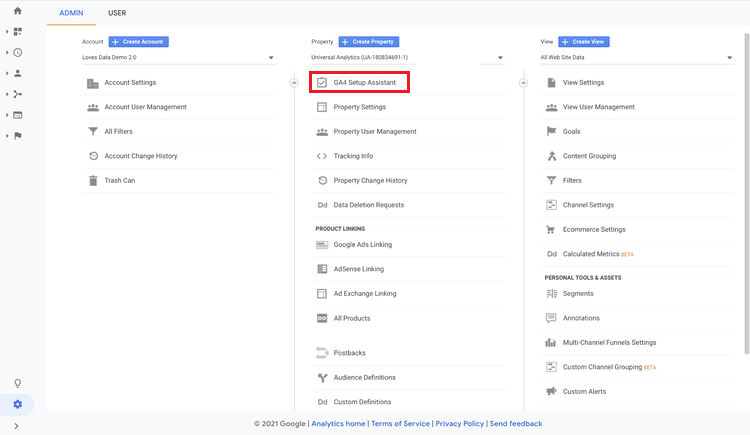The width and height of the screenshot is (750, 435).
Task: Expand the Behavior section arrow
Action: [x=7, y=115]
